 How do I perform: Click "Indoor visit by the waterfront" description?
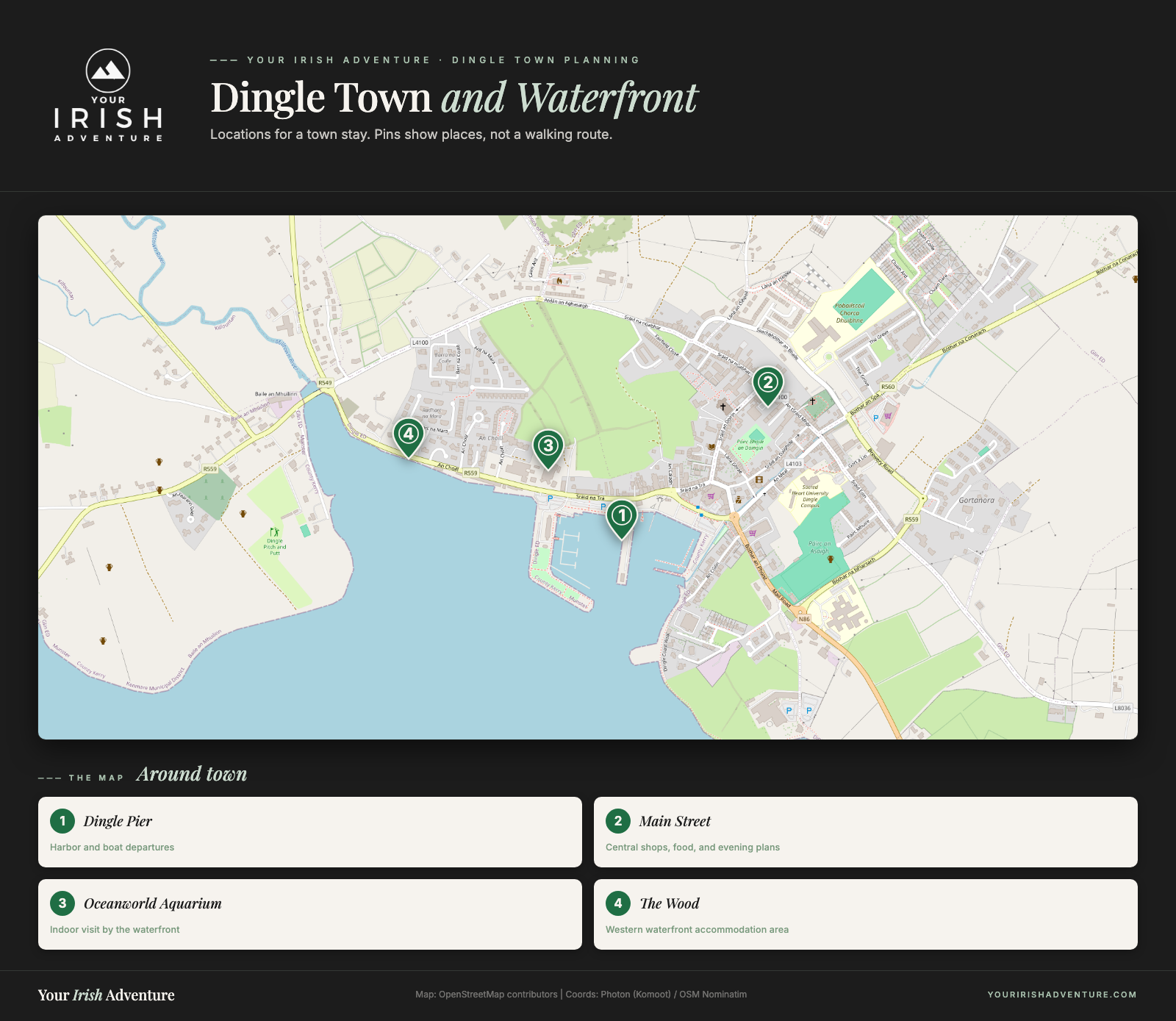(x=115, y=930)
